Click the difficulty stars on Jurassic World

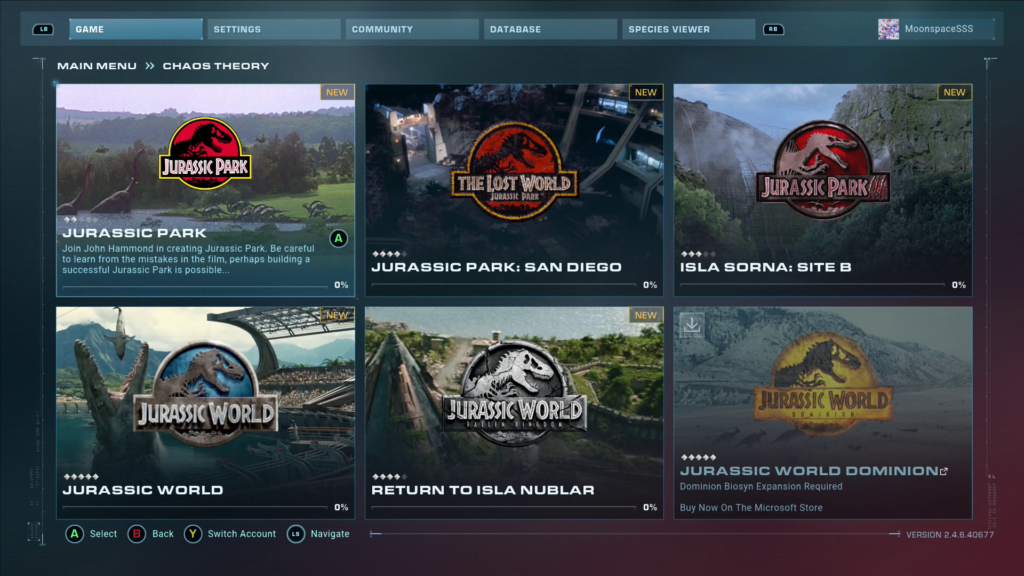(81, 477)
